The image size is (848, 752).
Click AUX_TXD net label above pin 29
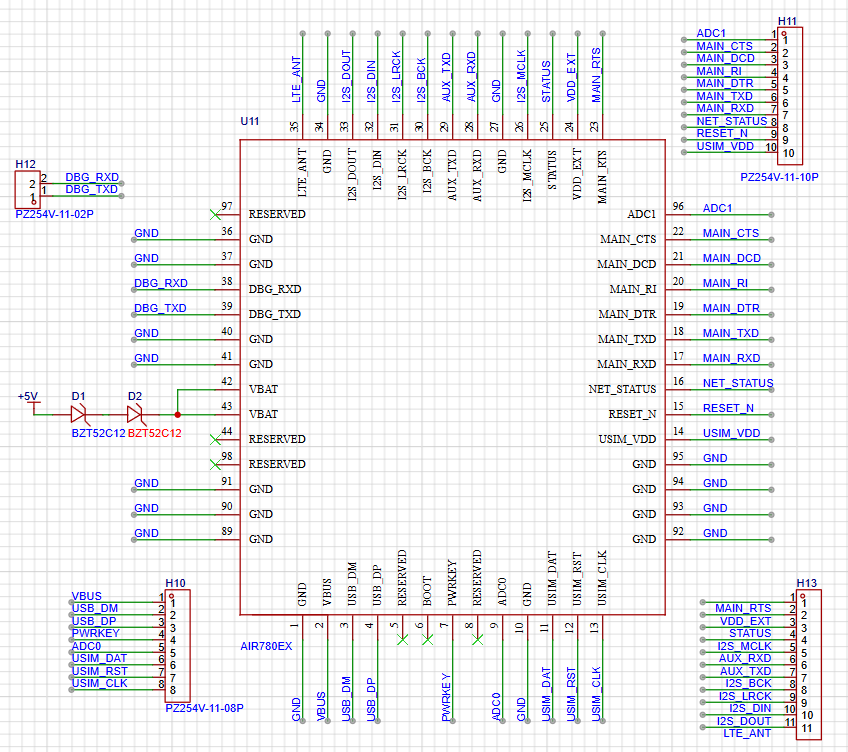click(x=446, y=77)
